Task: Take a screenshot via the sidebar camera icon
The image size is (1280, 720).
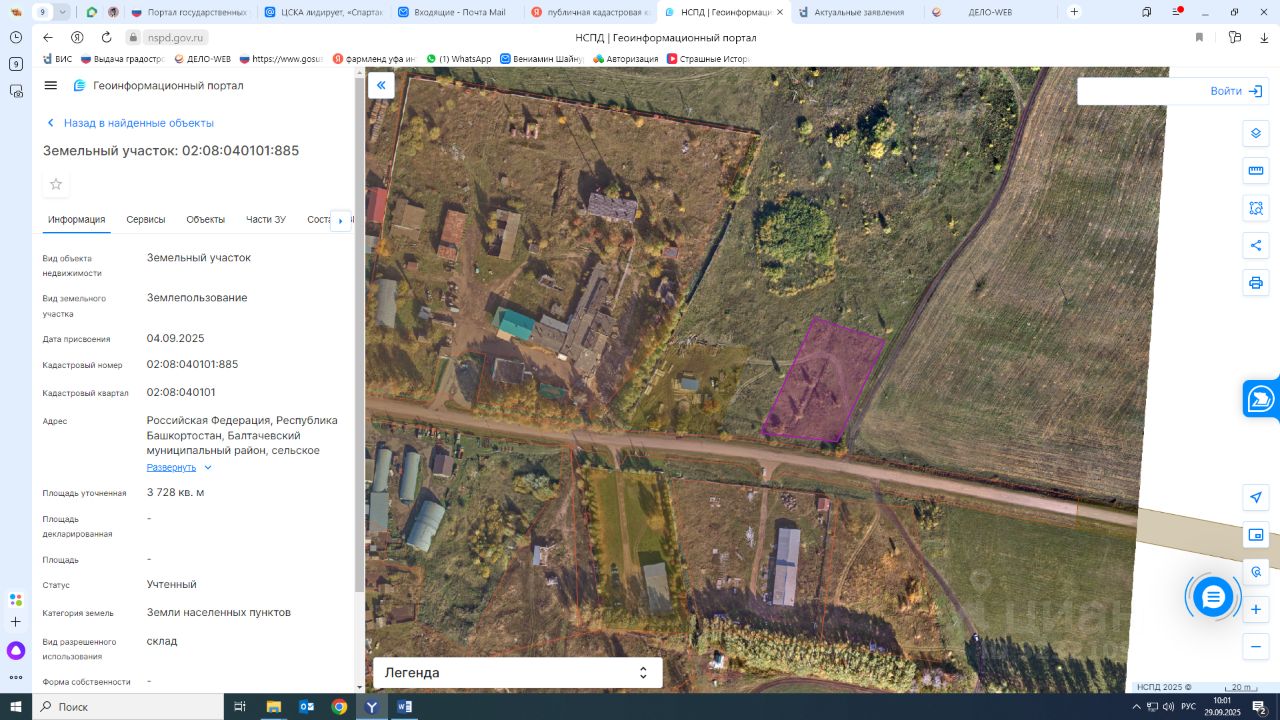Action: 16,91
